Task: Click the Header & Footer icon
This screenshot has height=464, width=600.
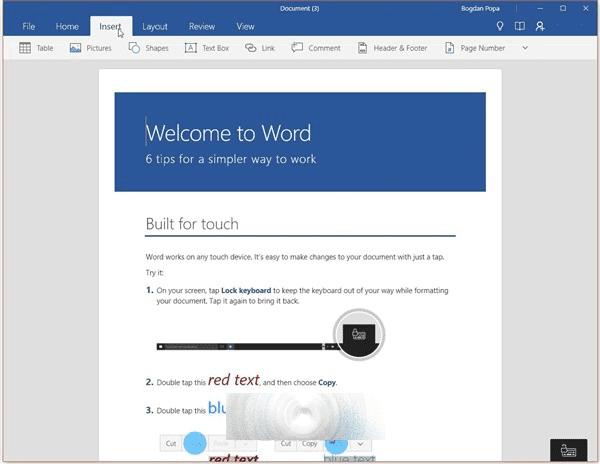Action: [362, 48]
